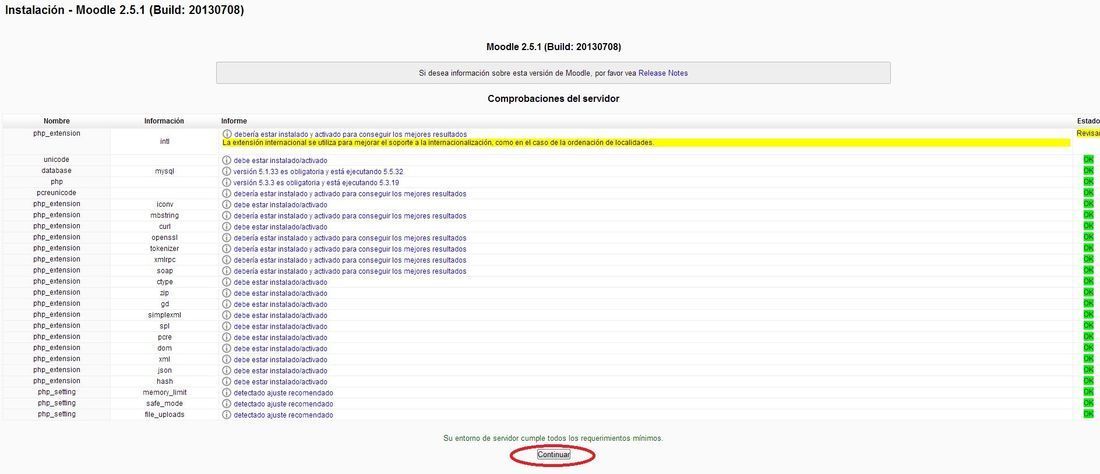Click info icon in the spl row
Screen dimensions: 1100x474
[x=227, y=327]
